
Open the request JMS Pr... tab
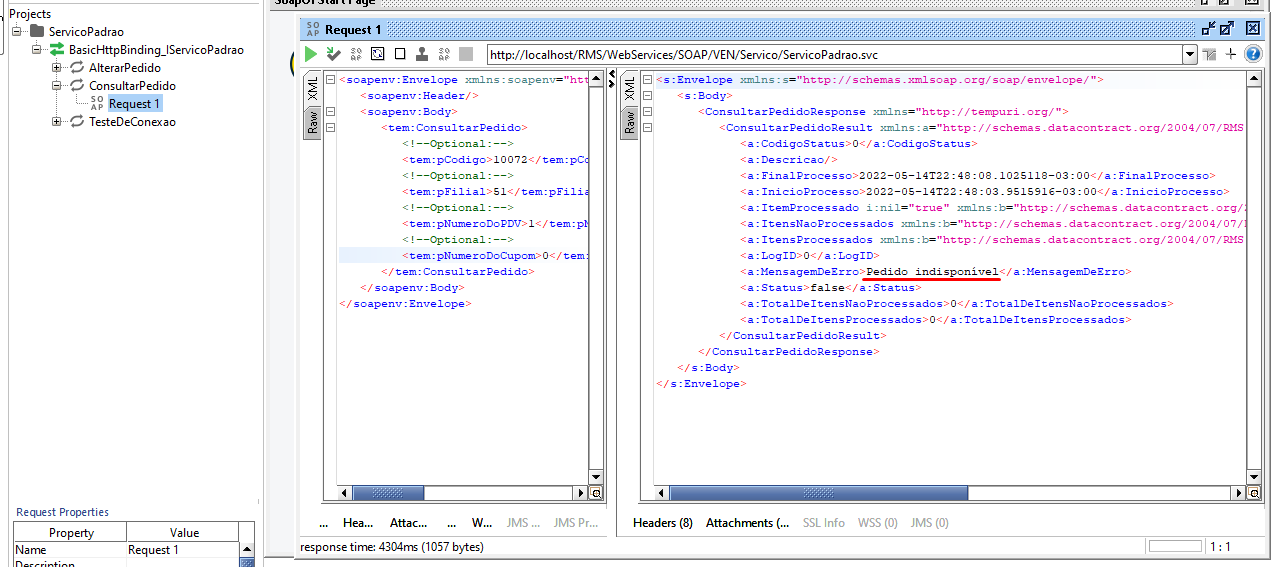[577, 523]
